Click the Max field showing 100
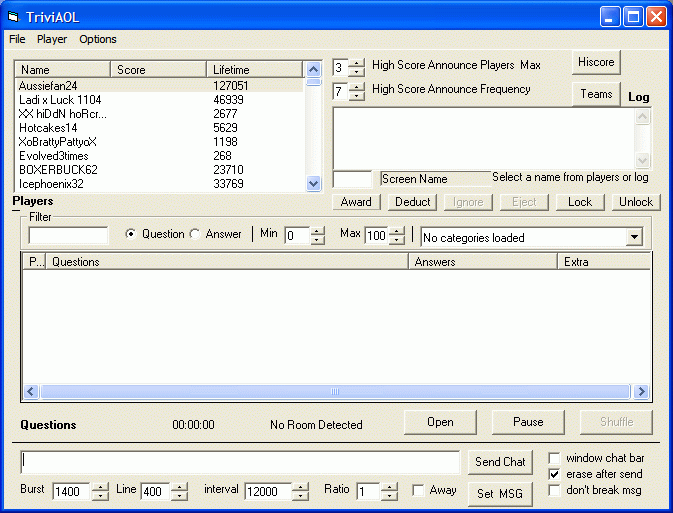 click(377, 236)
